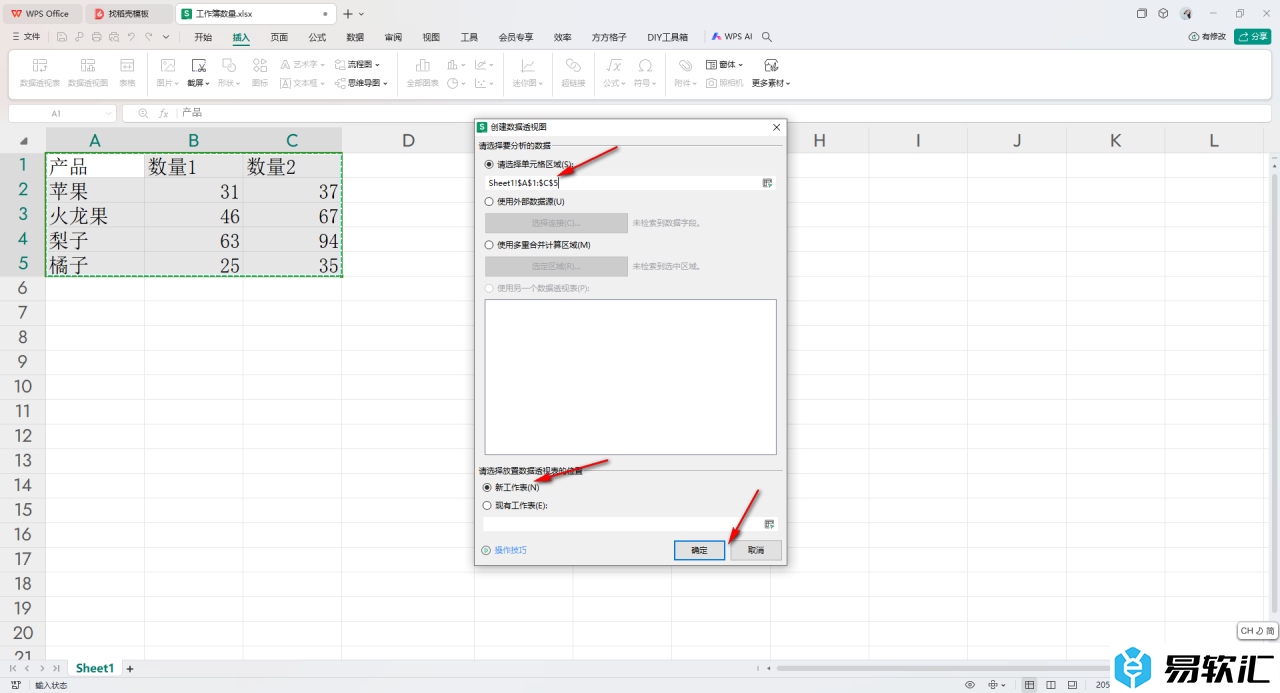Select 请选择单元格区域 radio option

[x=489, y=164]
